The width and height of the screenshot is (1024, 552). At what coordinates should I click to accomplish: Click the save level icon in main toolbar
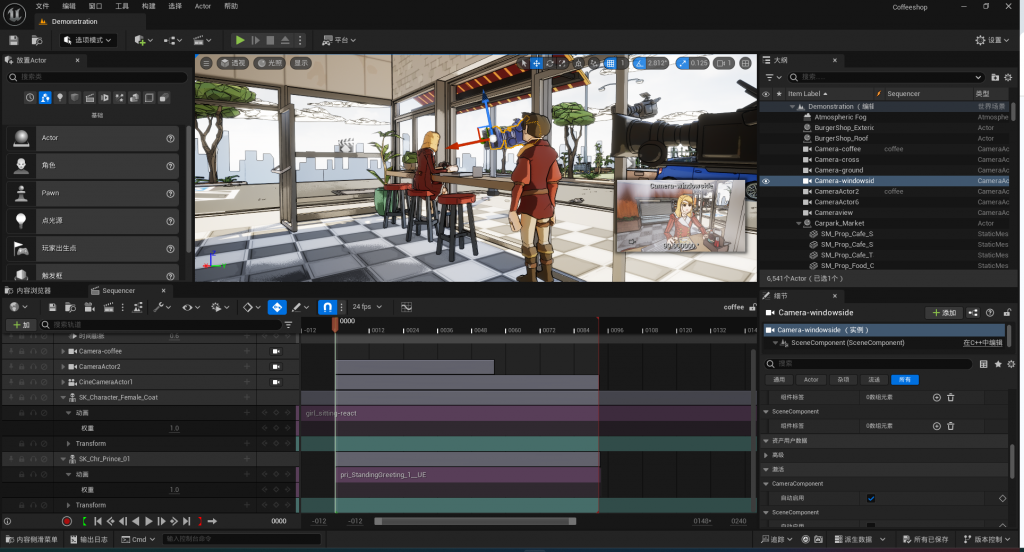coord(14,40)
